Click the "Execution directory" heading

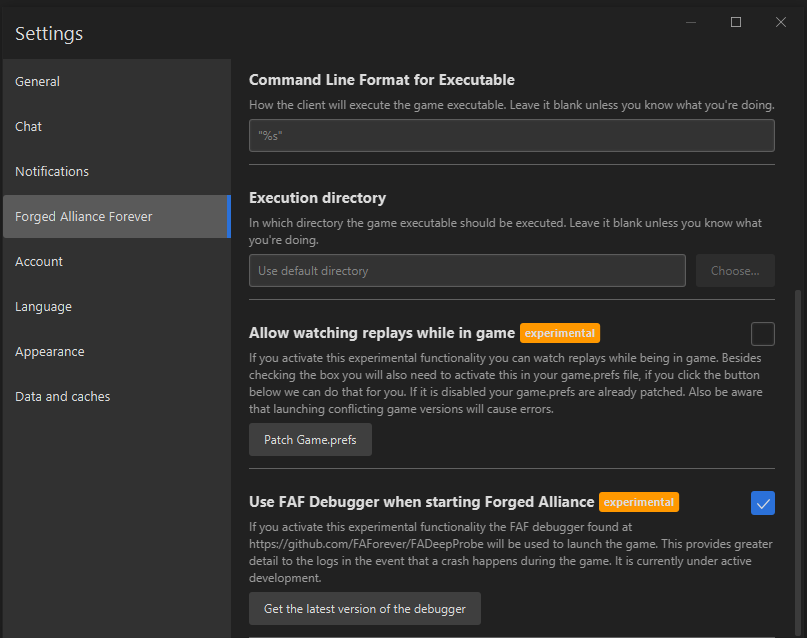pyautogui.click(x=318, y=198)
